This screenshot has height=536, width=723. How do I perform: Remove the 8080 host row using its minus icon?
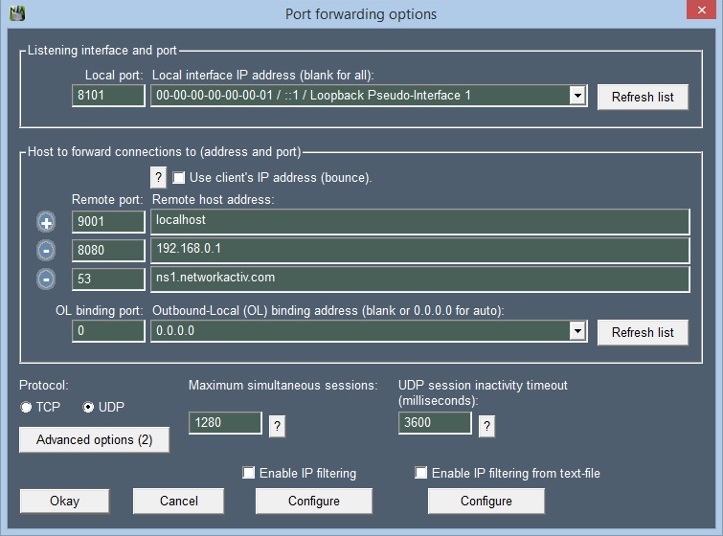pyautogui.click(x=46, y=250)
